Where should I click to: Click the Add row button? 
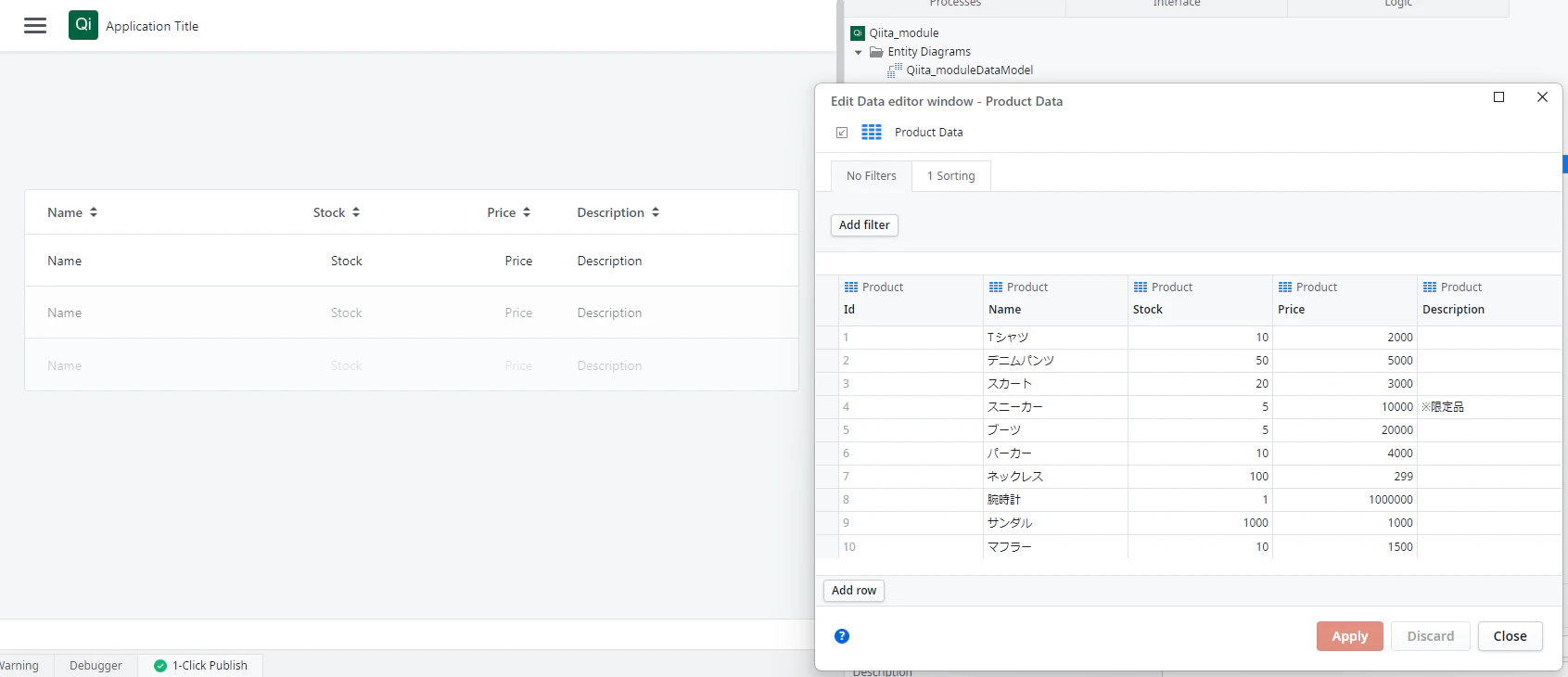tap(854, 591)
